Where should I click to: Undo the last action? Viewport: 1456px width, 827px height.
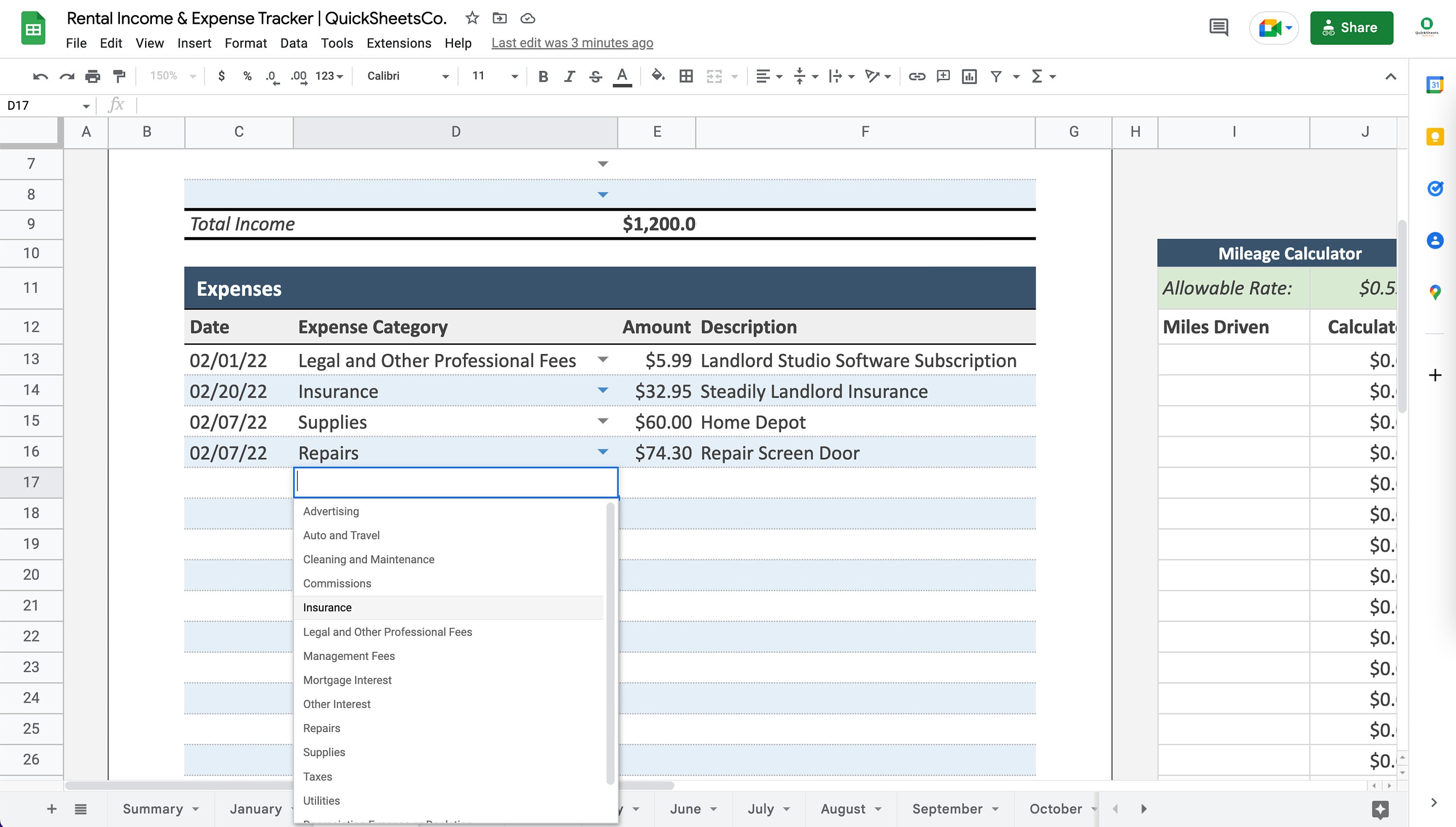pos(40,76)
